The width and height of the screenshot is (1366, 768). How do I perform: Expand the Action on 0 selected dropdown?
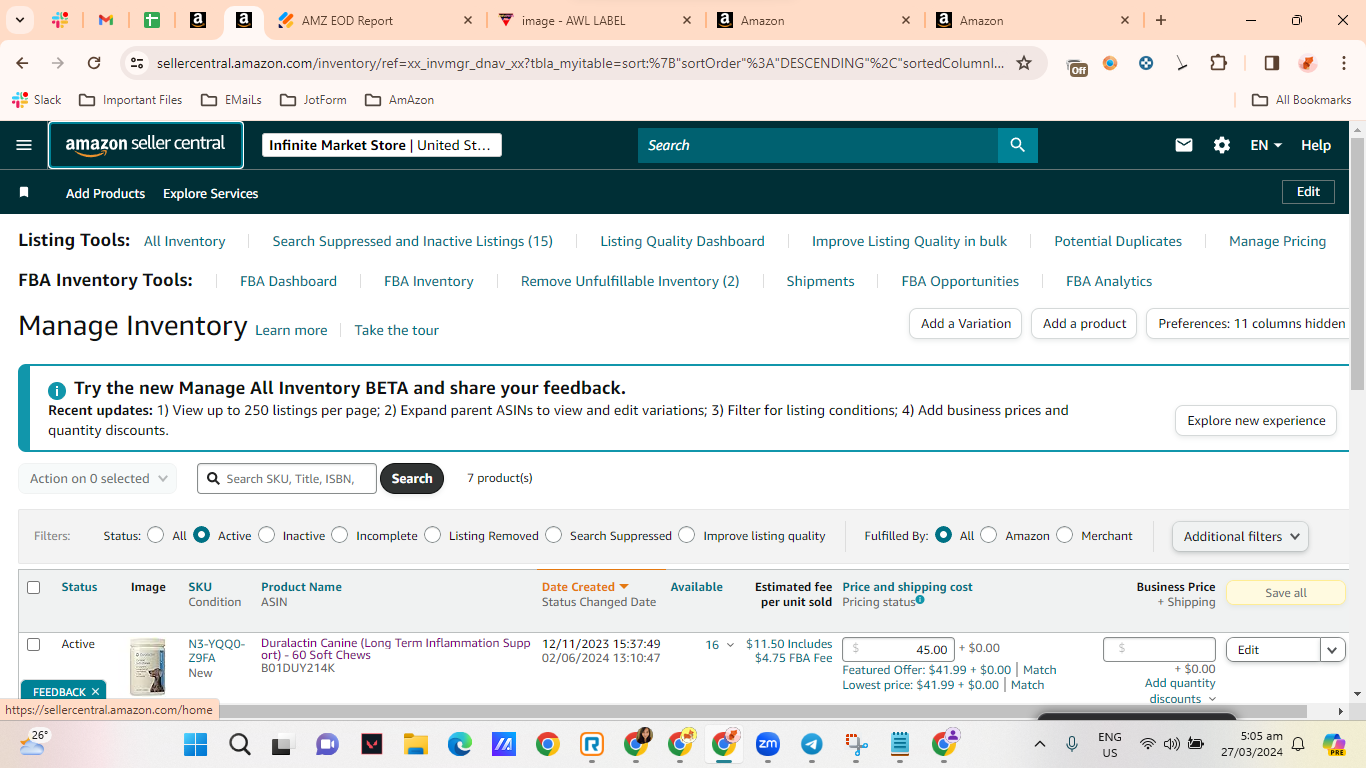[98, 479]
